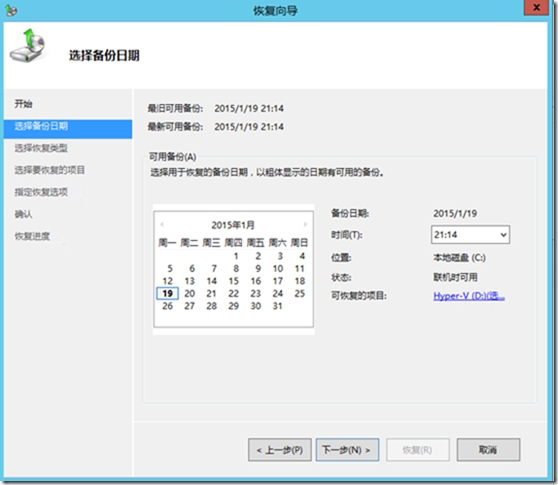Click the 联机时可用 status value
Screen dimensions: 558x485
[456, 277]
